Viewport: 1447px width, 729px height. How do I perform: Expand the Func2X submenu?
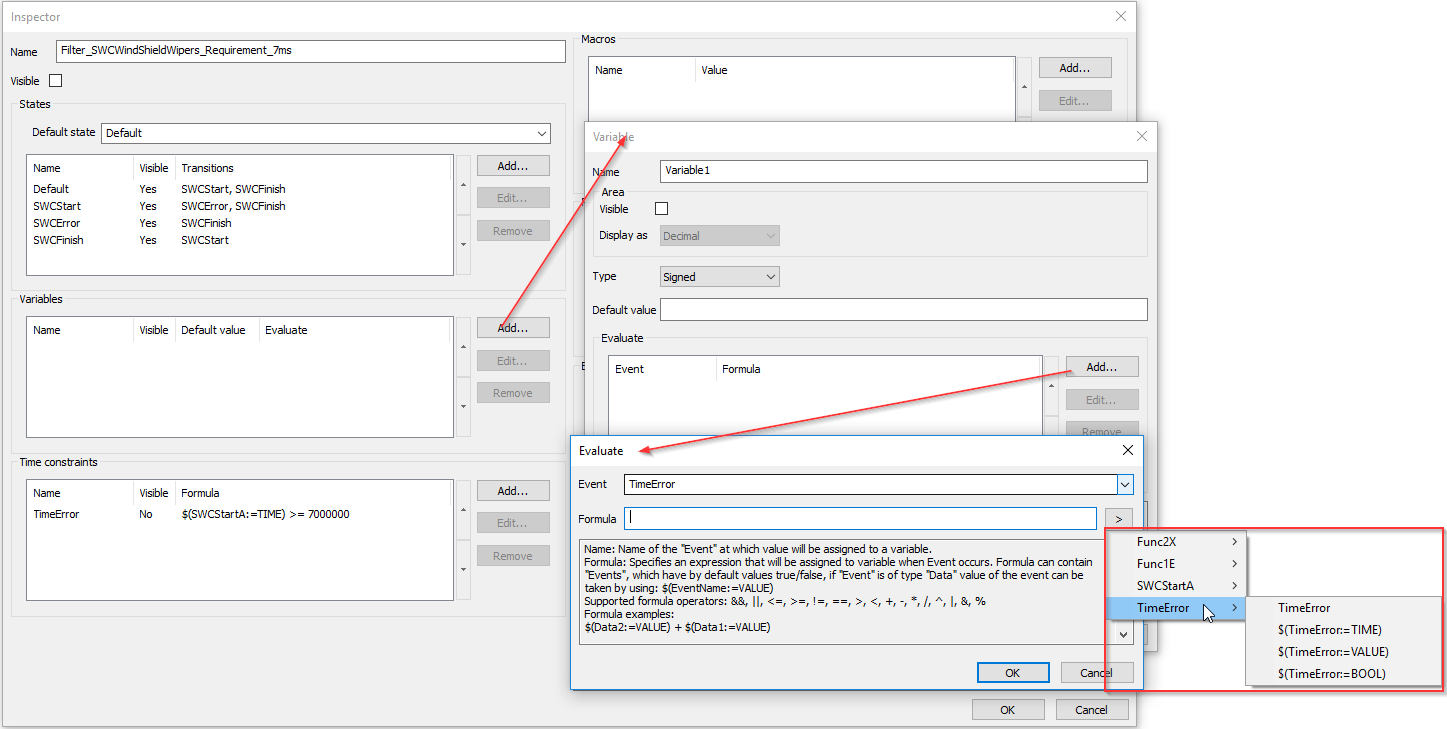pos(1176,542)
